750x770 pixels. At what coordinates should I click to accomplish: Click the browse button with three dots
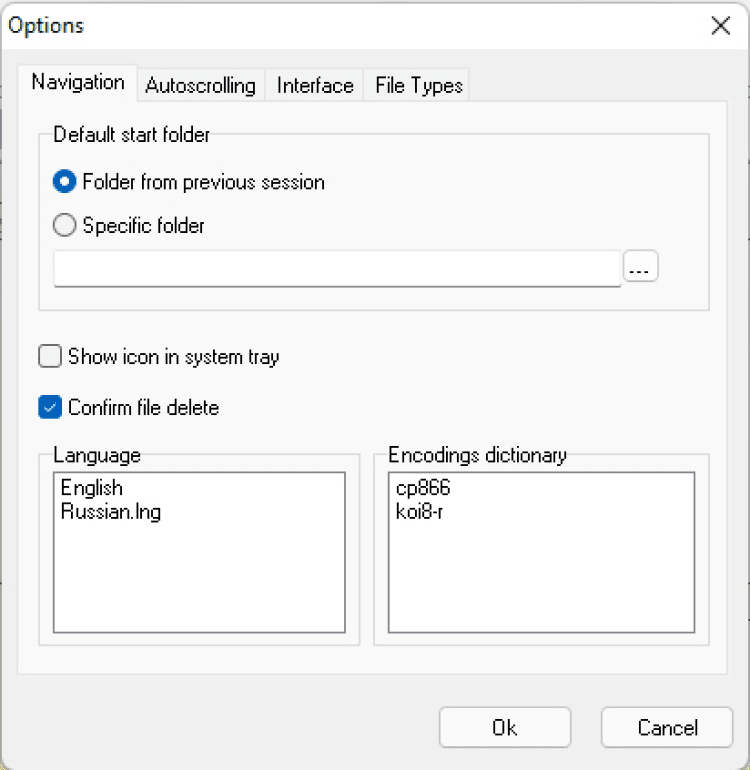[640, 267]
